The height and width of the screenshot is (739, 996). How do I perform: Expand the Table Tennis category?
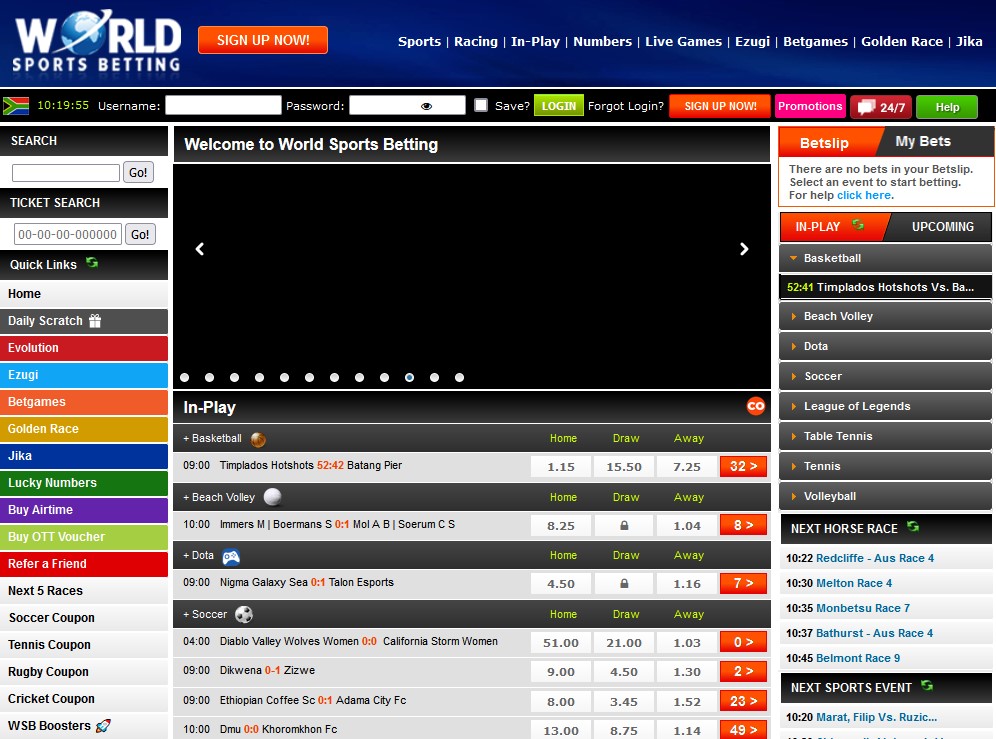885,436
